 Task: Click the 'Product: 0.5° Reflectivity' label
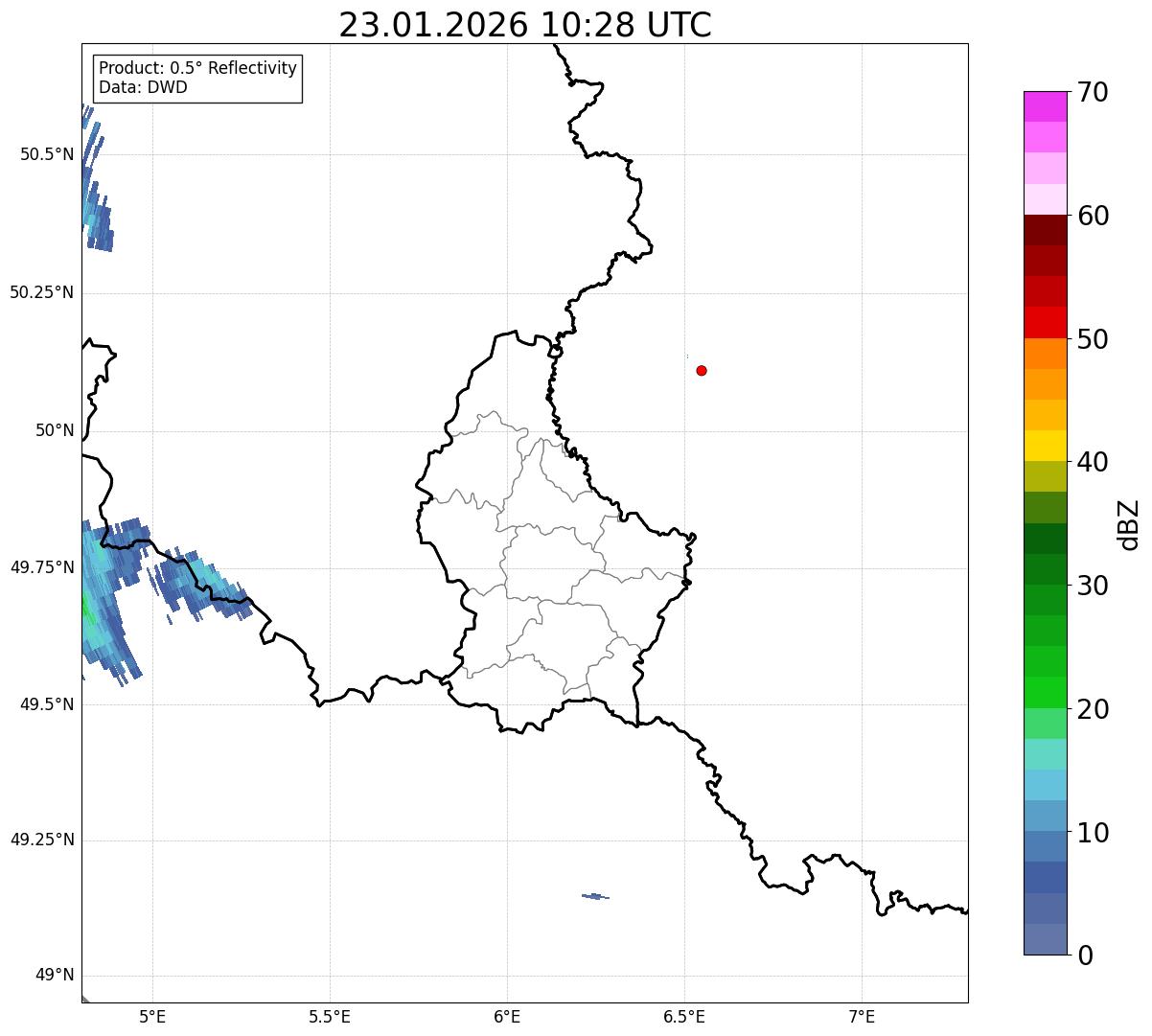click(197, 68)
